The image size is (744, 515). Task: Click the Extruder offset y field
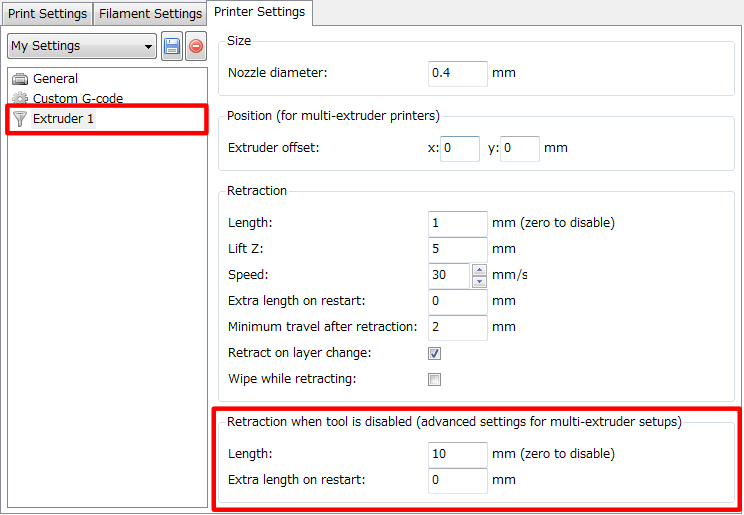click(520, 149)
